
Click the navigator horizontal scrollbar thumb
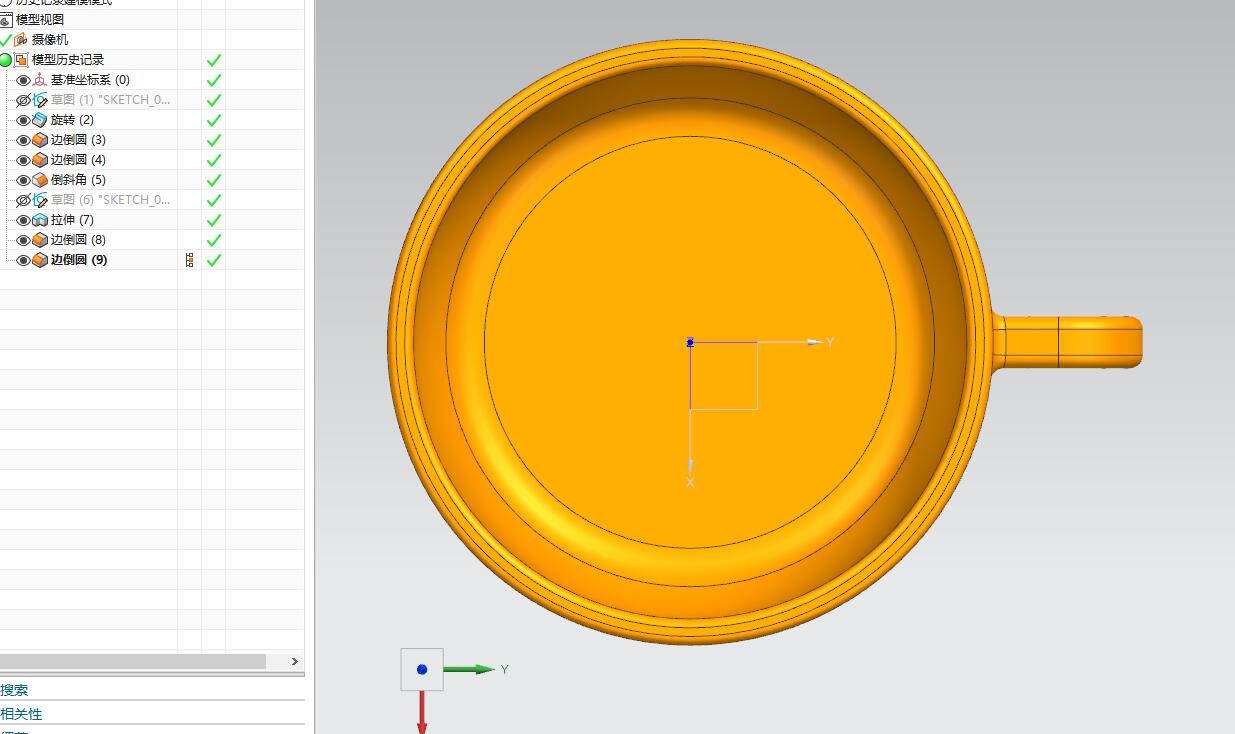click(x=133, y=661)
